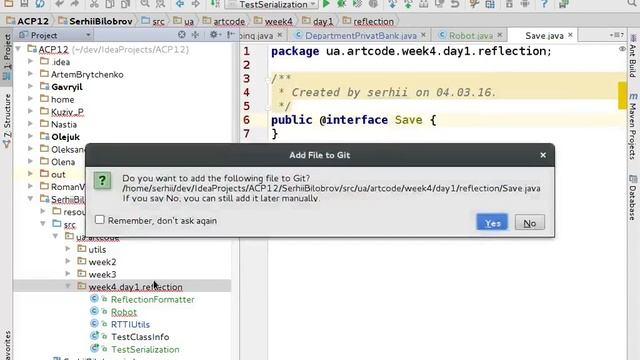Navigate back with the blue left arrow
The width and height of the screenshot is (640, 360).
tap(180, 4)
